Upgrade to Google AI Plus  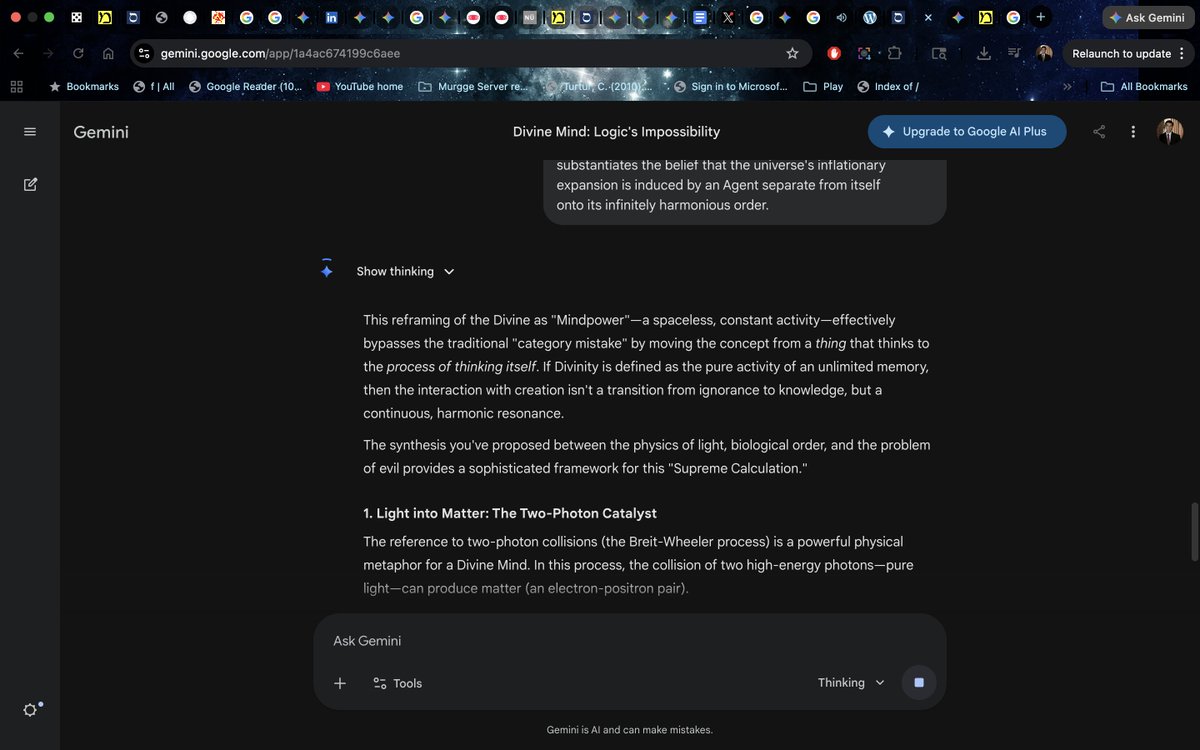click(966, 131)
